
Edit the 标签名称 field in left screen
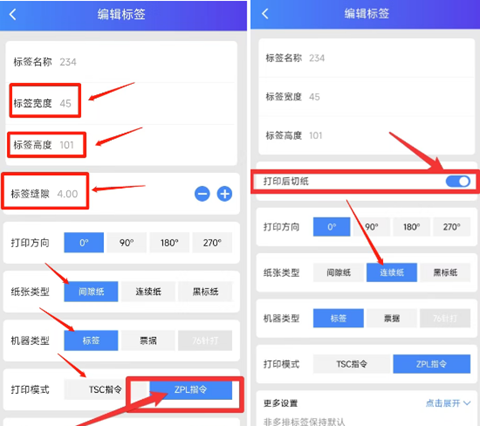pyautogui.click(x=121, y=62)
